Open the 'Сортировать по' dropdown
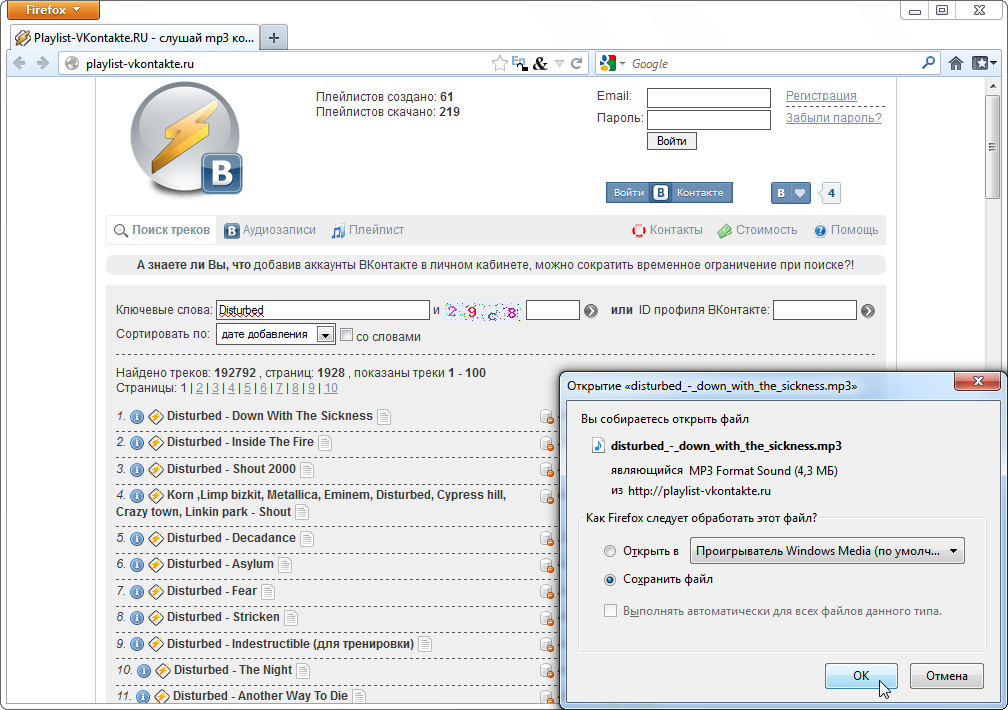 pos(275,334)
